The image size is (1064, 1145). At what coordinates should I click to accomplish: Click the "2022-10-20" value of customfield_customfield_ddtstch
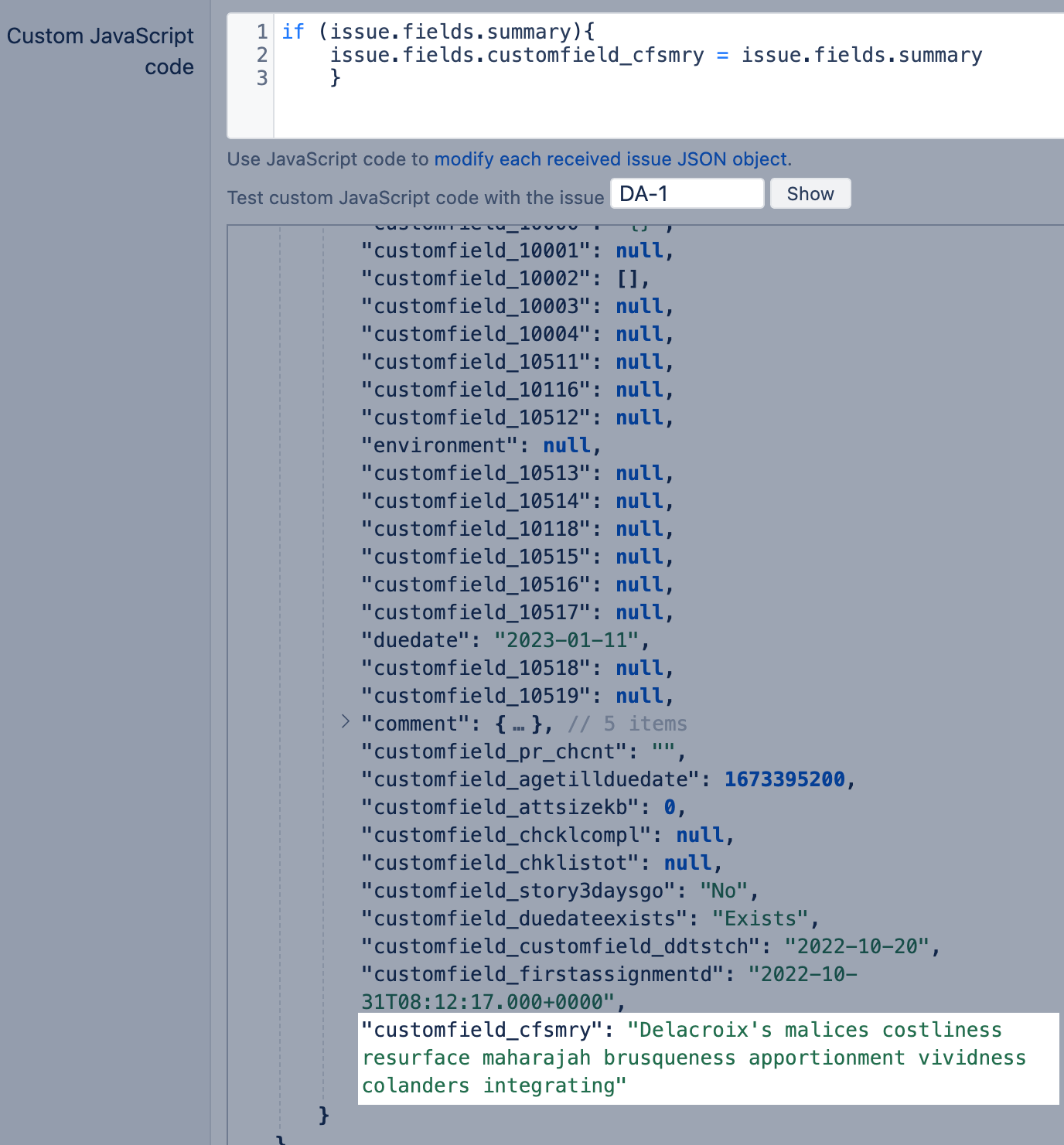(x=857, y=947)
